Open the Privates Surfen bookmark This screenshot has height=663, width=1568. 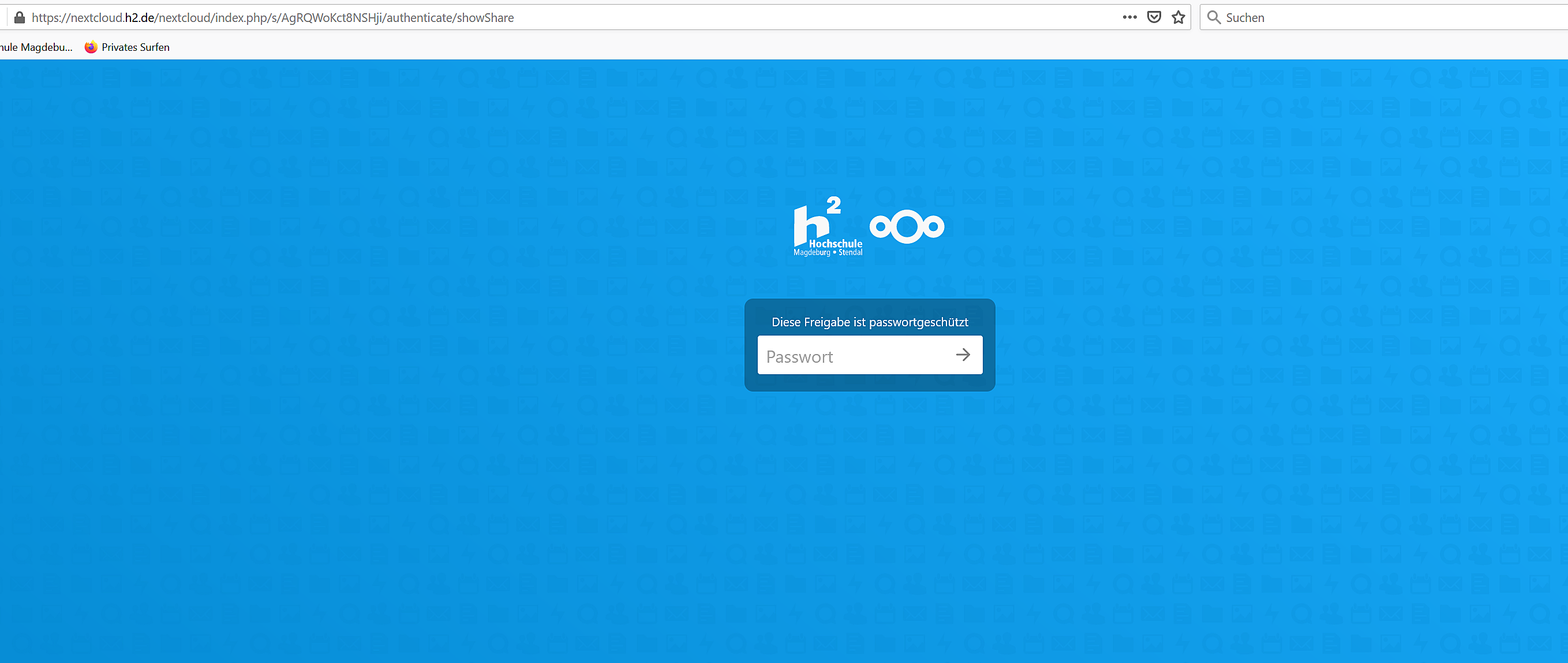pos(135,47)
